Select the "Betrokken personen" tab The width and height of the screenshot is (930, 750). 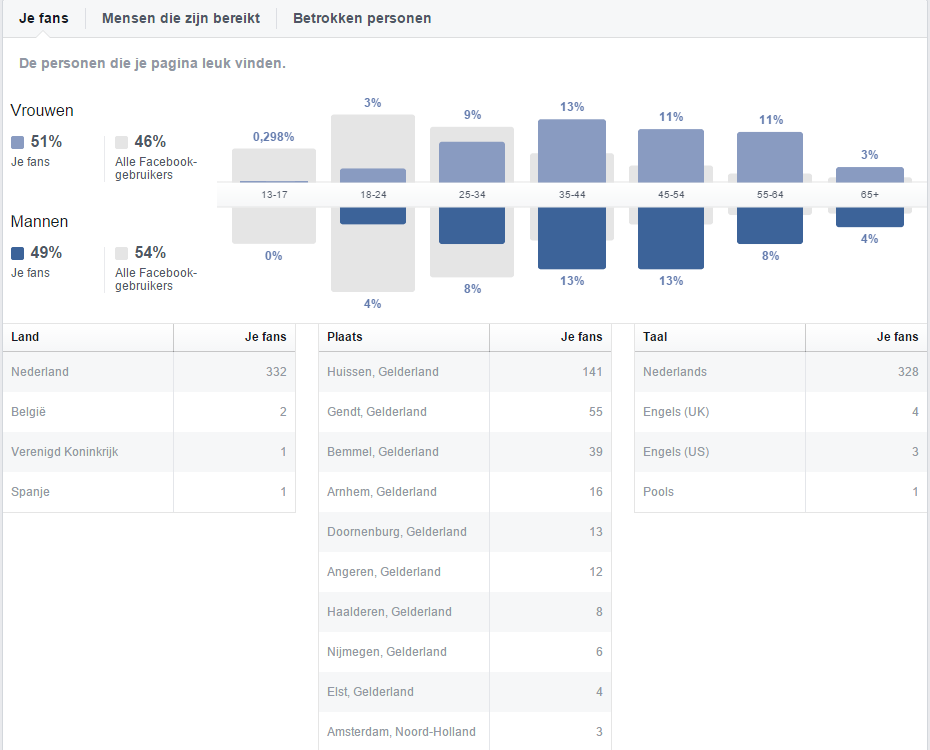coord(362,18)
